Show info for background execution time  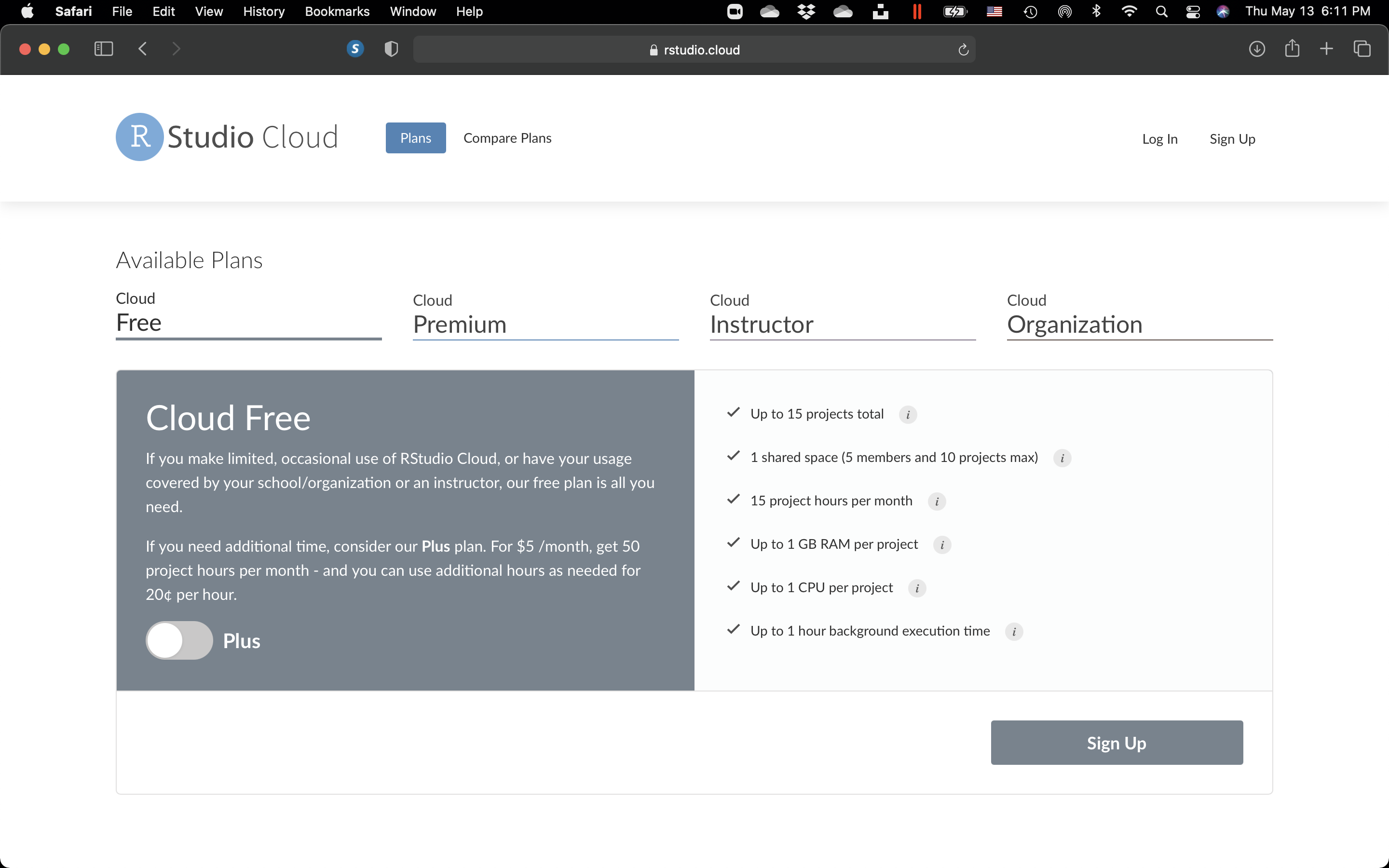click(1014, 632)
